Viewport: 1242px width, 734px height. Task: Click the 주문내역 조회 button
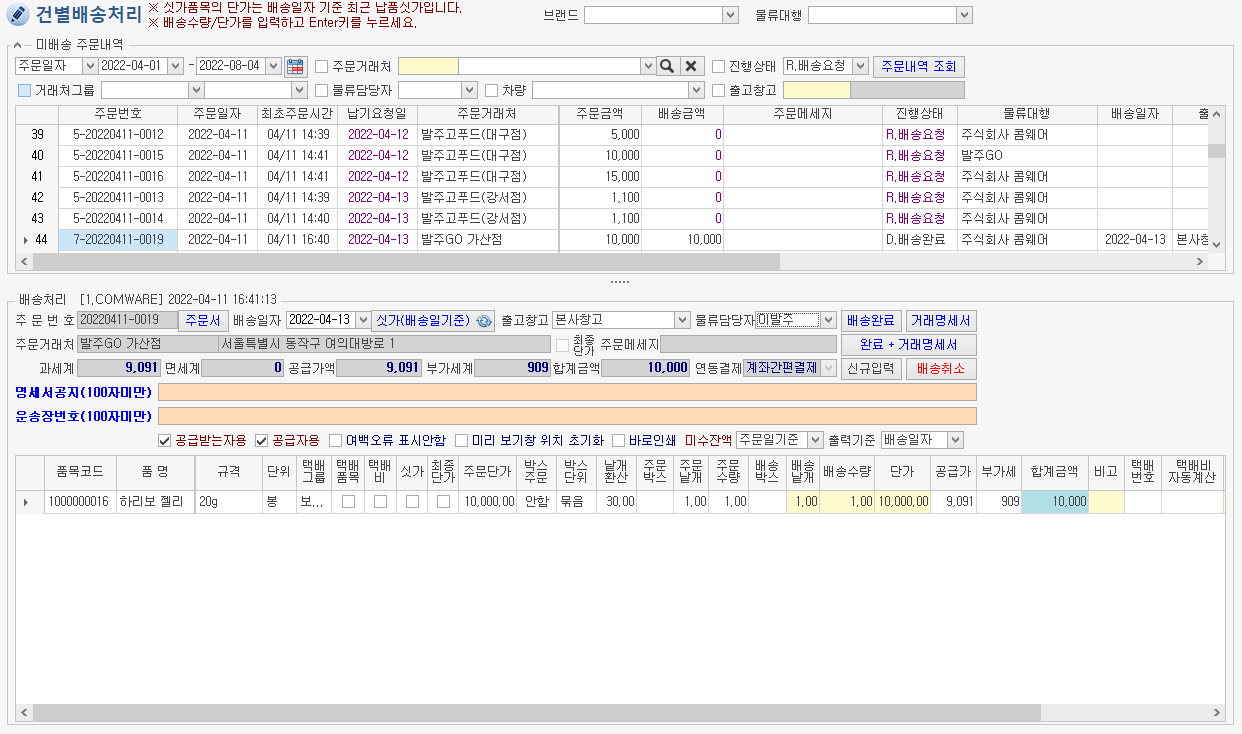point(919,67)
